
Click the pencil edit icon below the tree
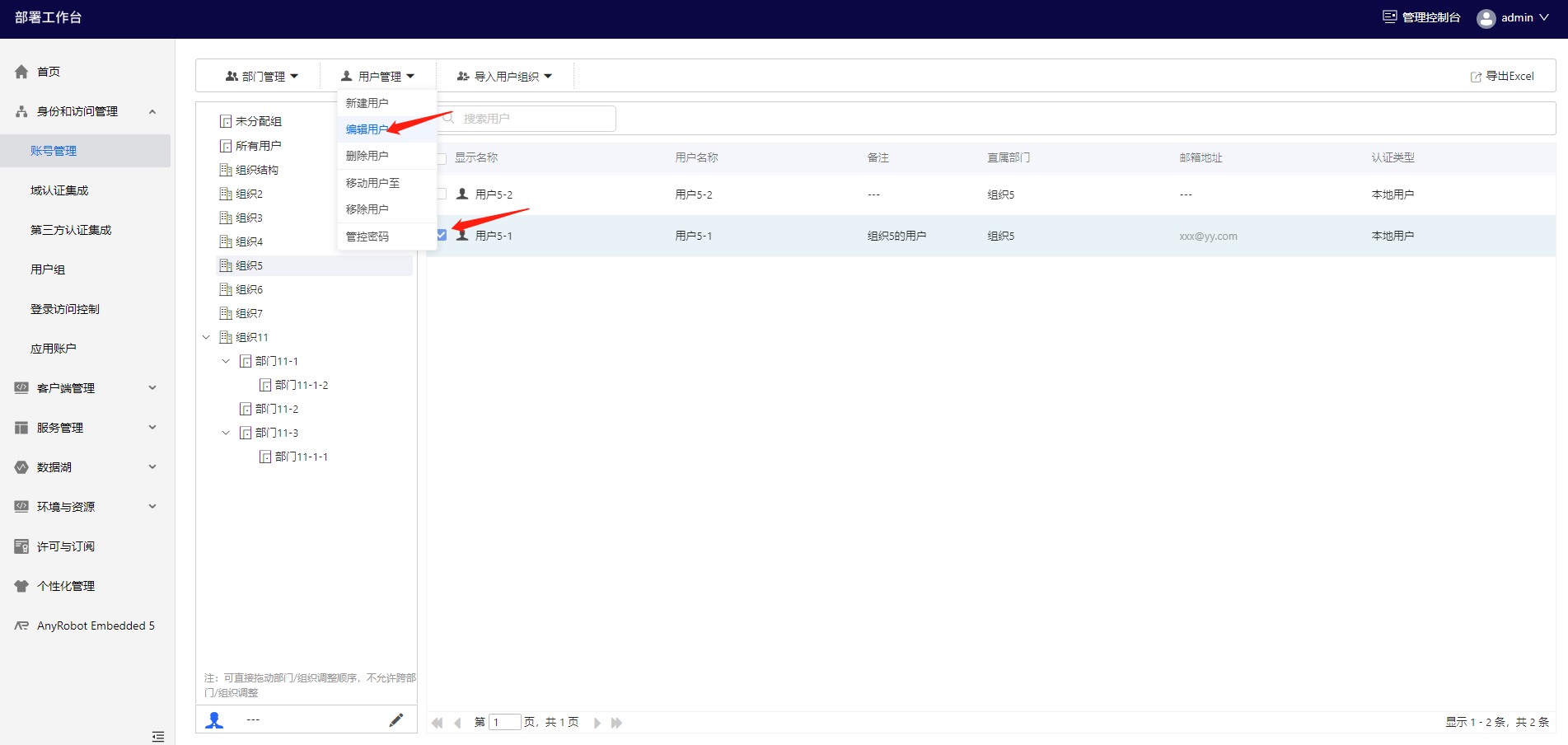click(x=396, y=720)
